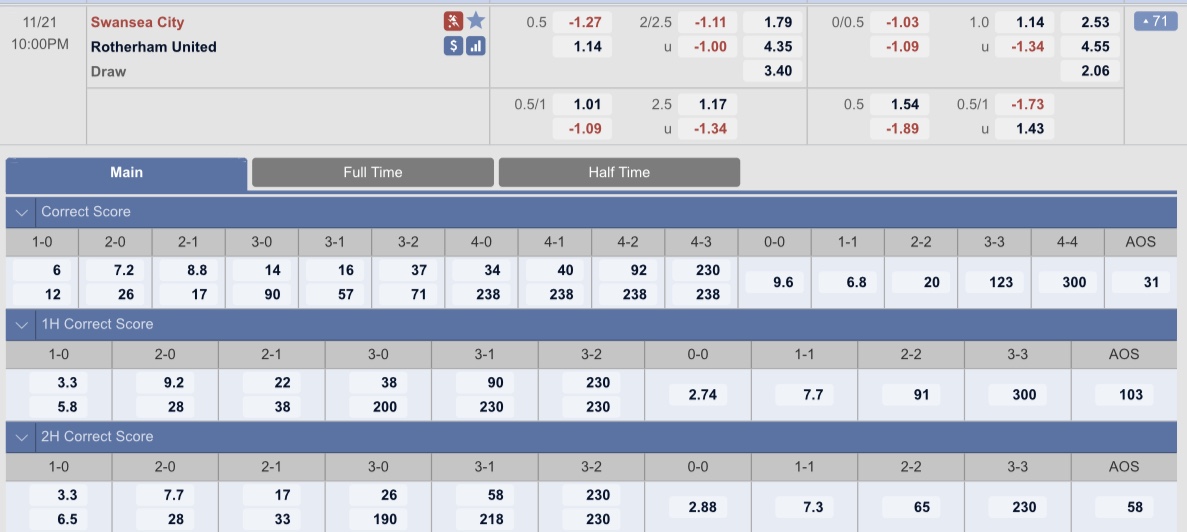
Task: Select handicap odds -1.27 for Swansea
Action: click(x=582, y=22)
